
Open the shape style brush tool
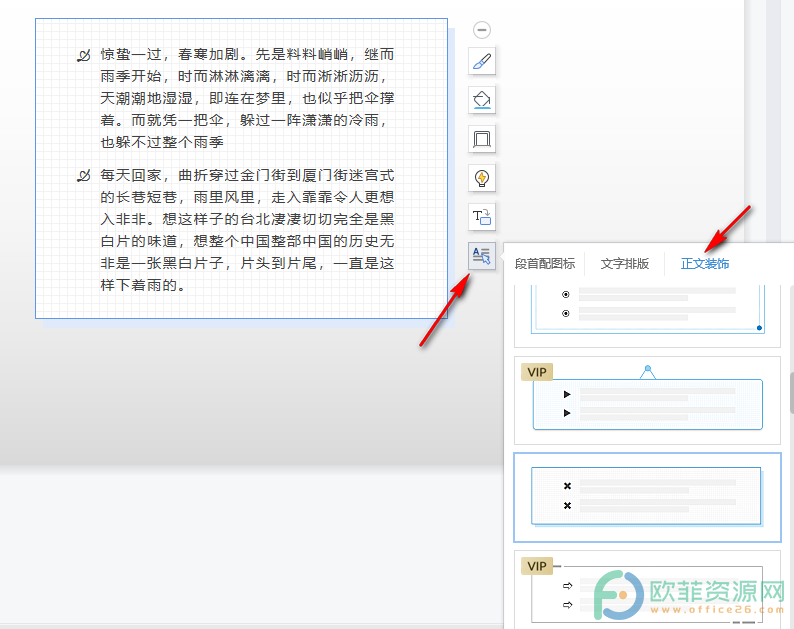click(482, 61)
